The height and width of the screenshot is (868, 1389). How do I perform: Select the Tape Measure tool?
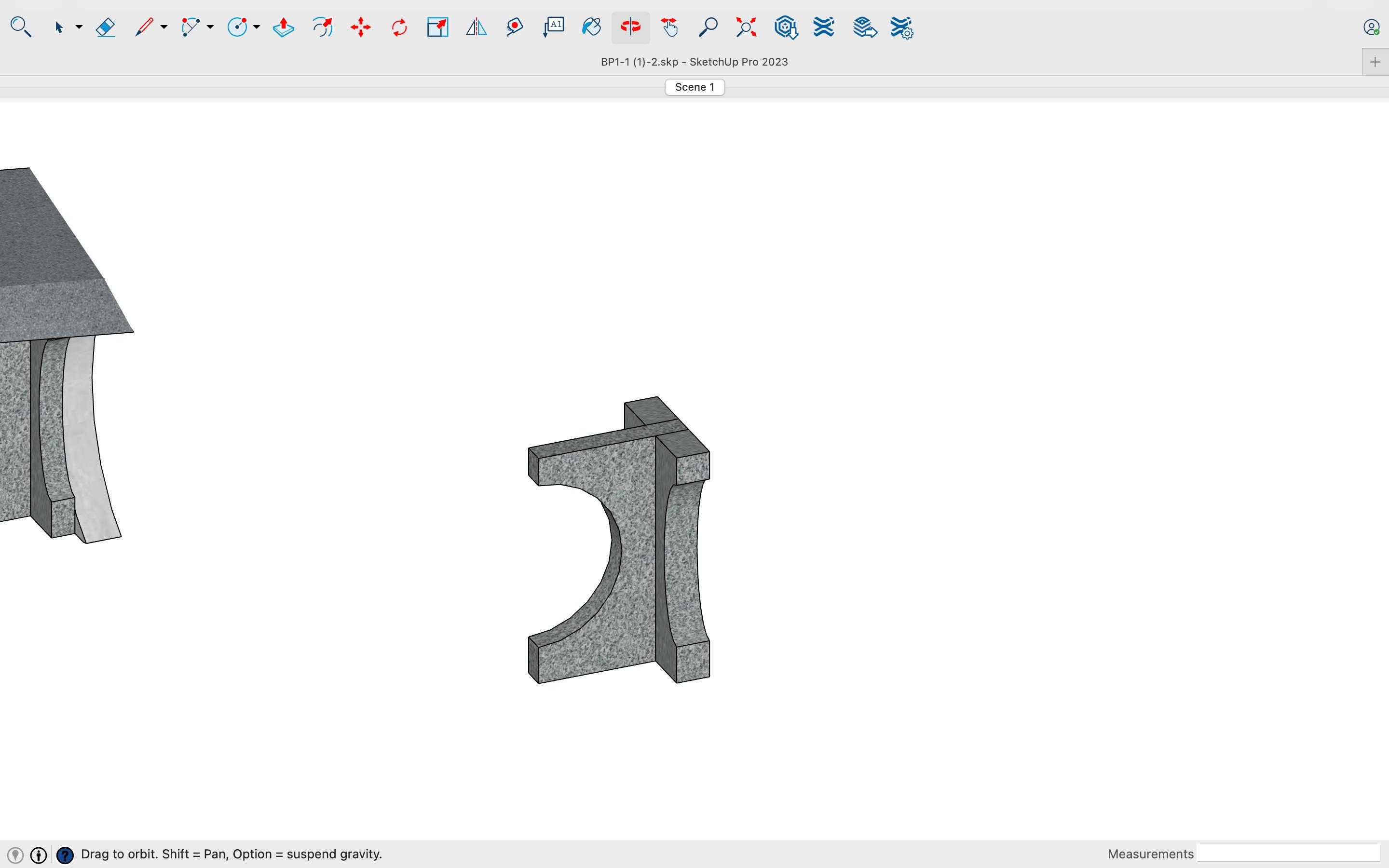point(514,27)
